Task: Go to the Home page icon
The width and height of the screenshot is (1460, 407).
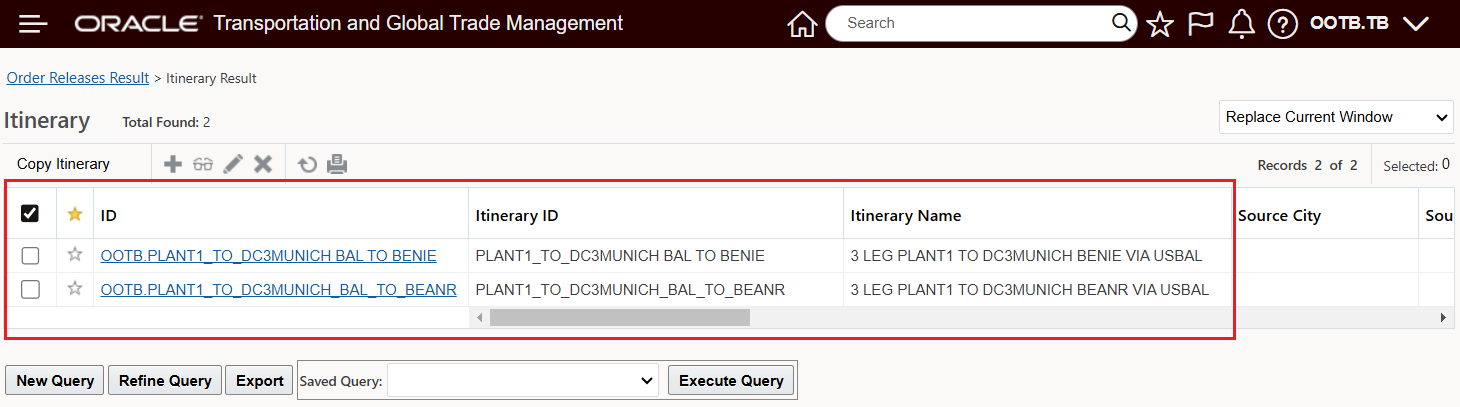Action: coord(802,24)
